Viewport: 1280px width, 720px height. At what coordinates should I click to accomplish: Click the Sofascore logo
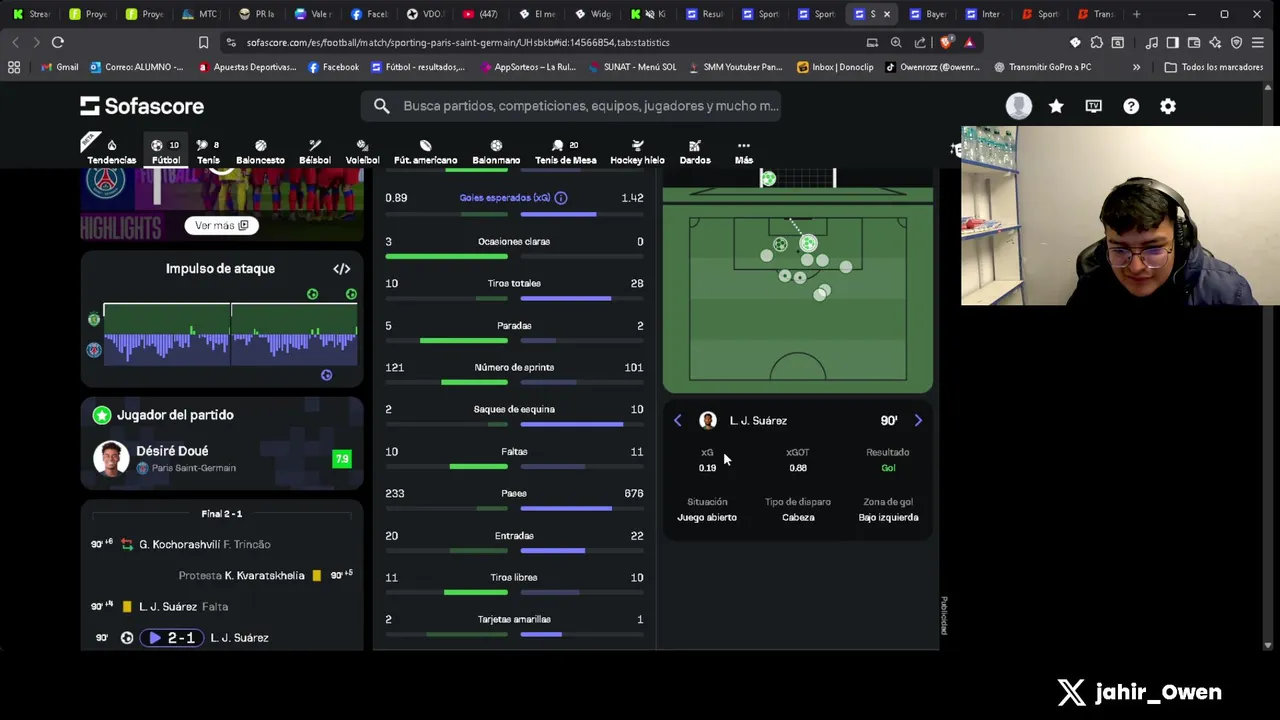(142, 106)
